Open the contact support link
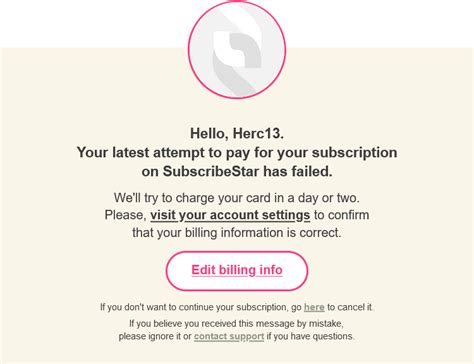The image size is (474, 364). click(229, 336)
